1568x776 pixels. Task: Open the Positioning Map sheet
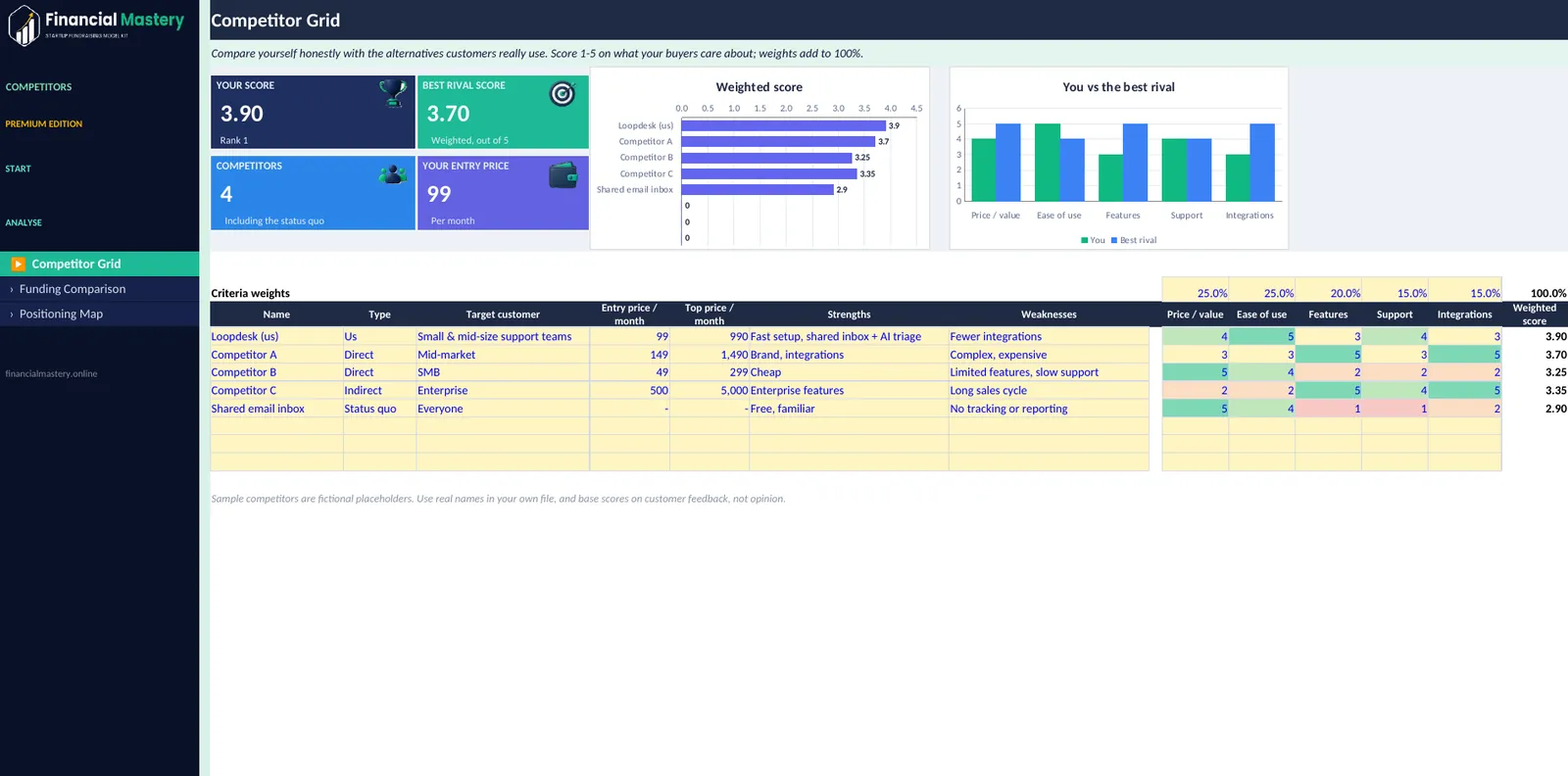(100, 315)
